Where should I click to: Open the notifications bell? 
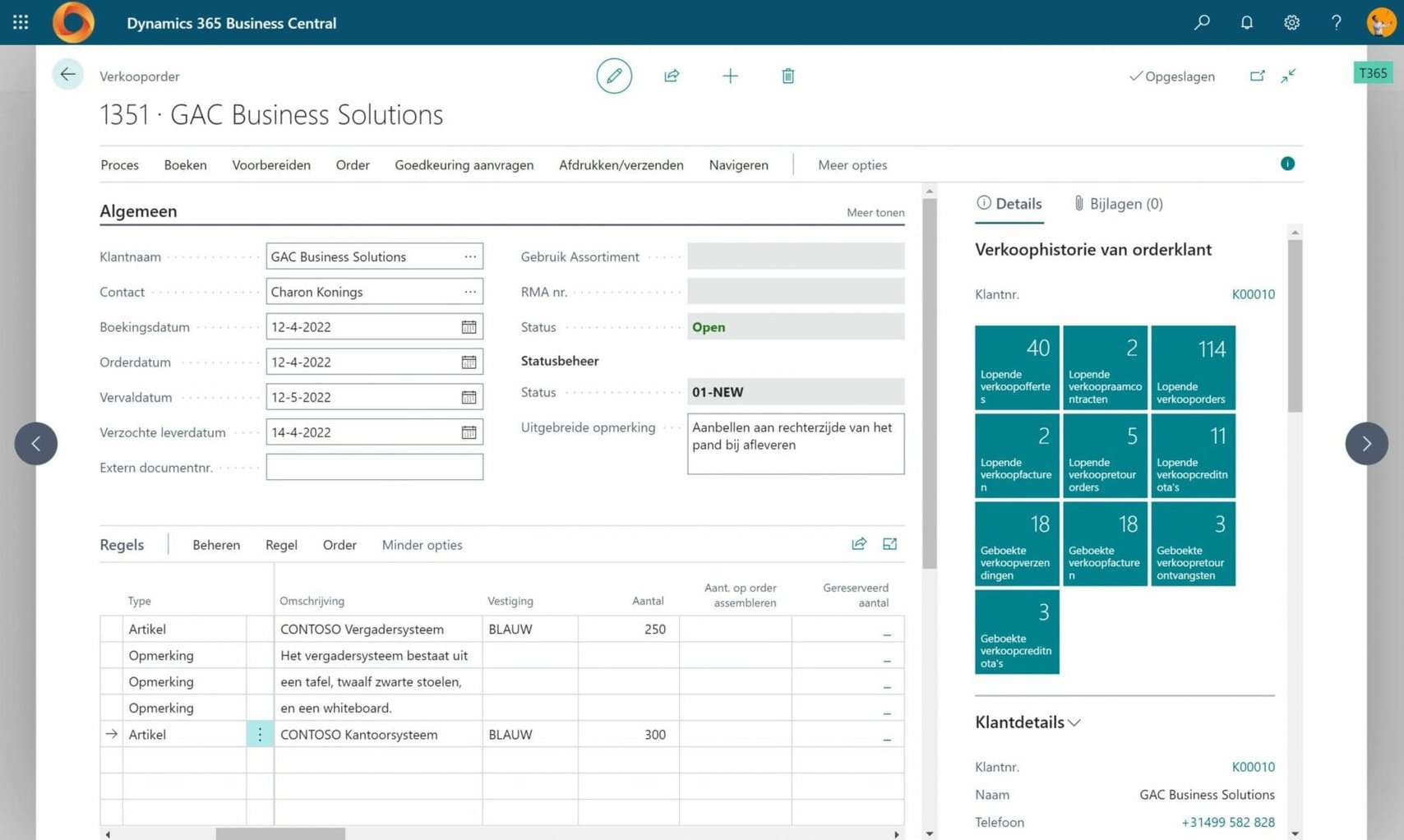pos(1246,22)
